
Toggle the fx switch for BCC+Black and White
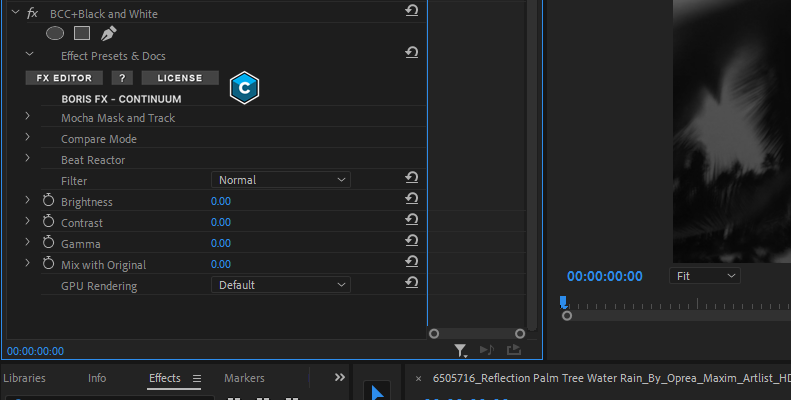[x=32, y=13]
